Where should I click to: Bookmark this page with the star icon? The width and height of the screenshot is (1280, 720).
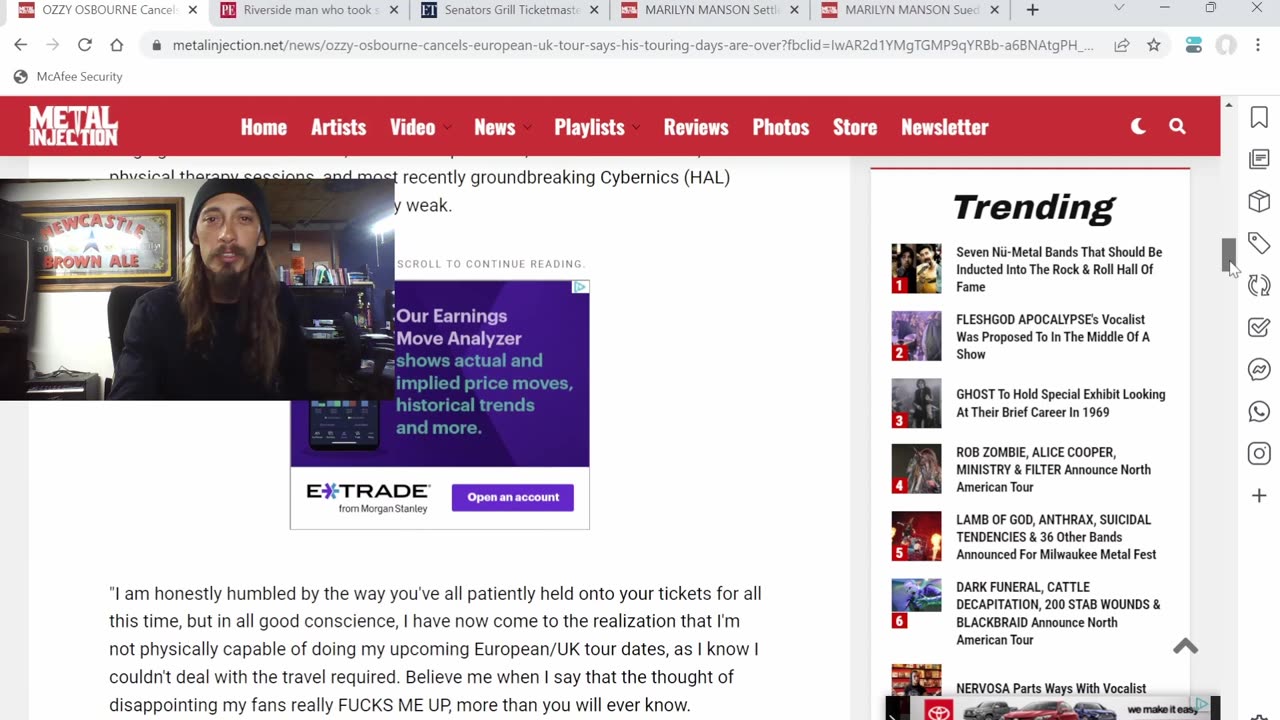click(1154, 45)
